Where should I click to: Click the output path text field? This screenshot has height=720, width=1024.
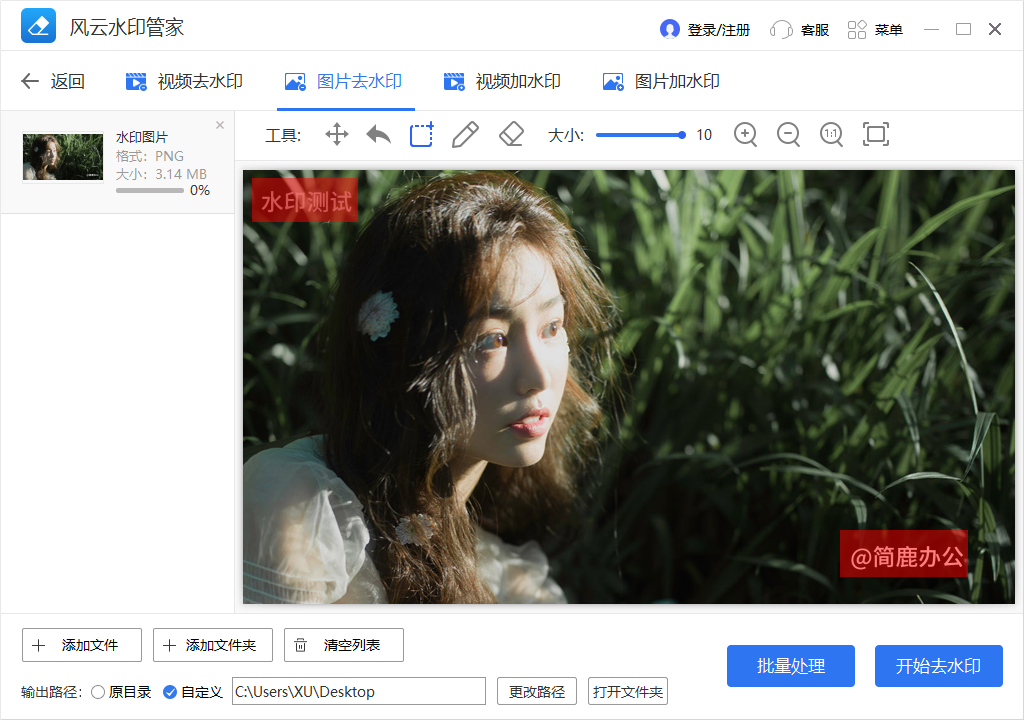pos(358,692)
